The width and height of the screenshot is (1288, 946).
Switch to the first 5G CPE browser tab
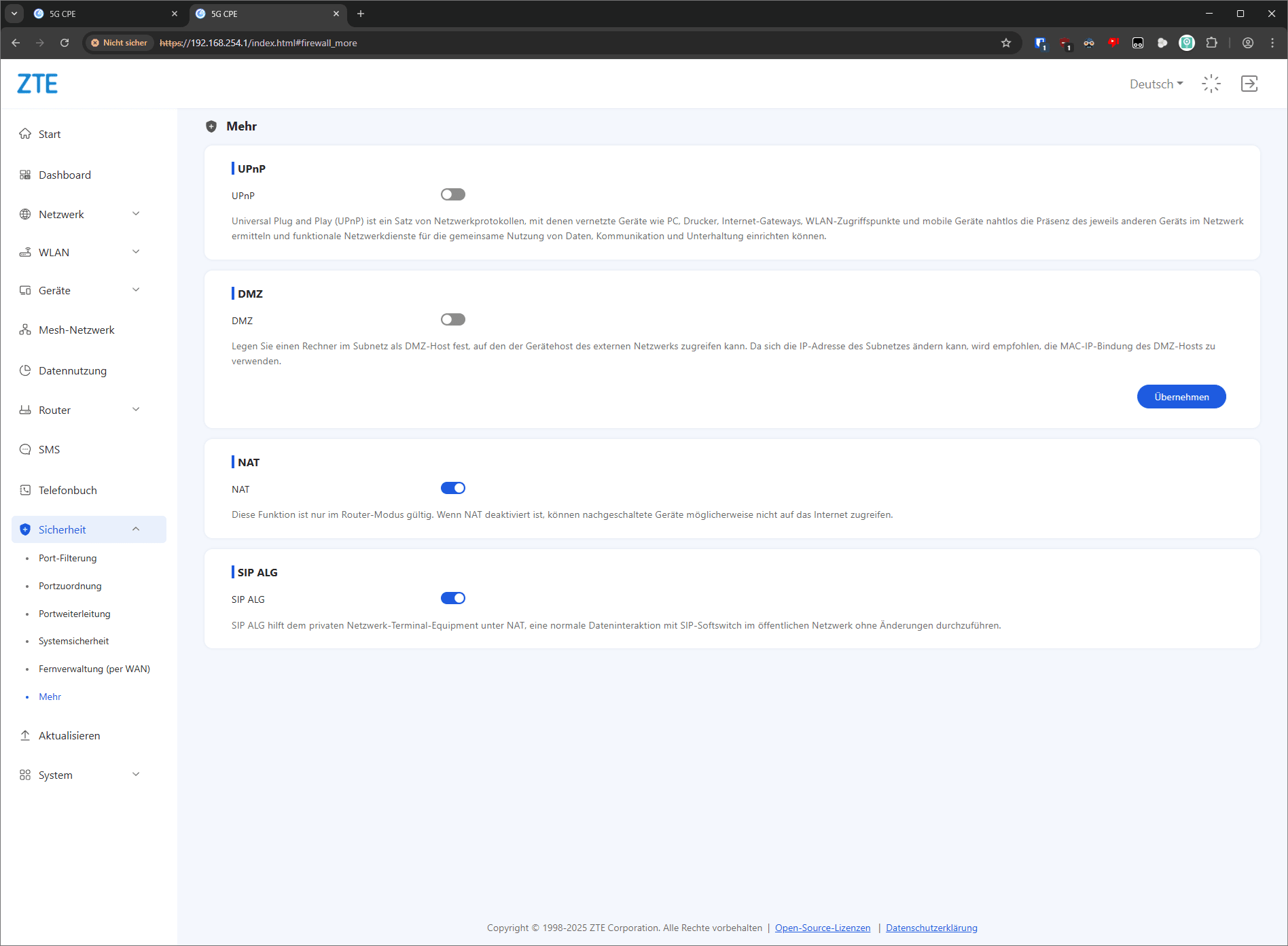(x=102, y=14)
